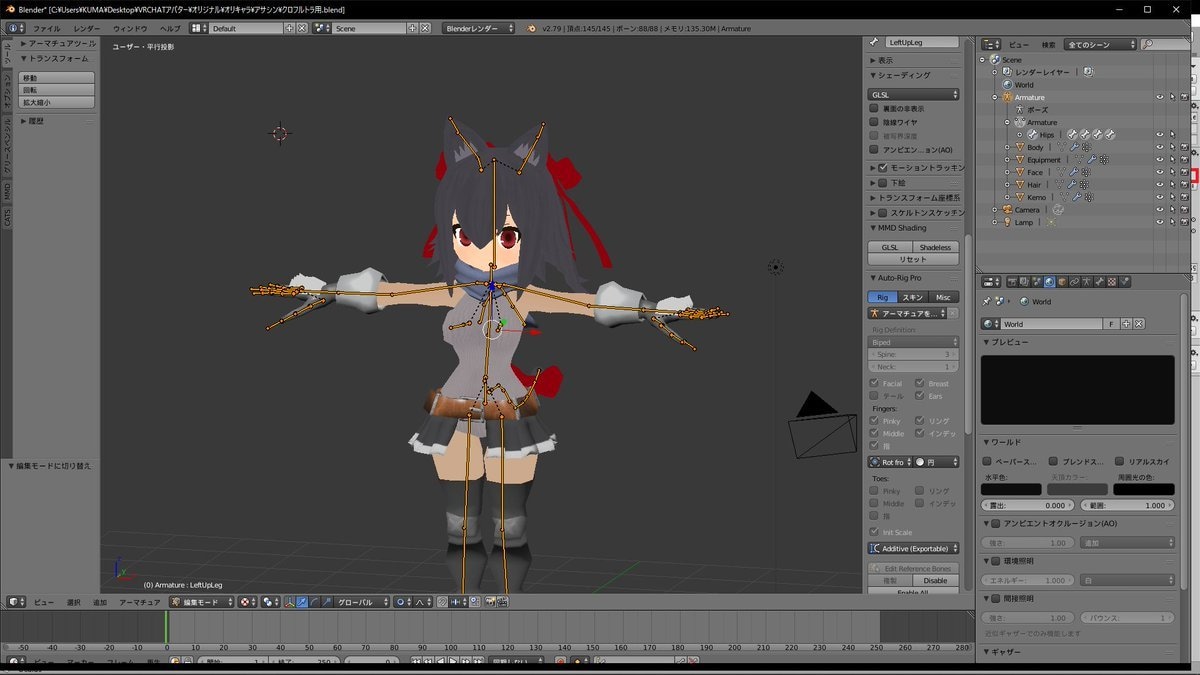Click the LeftUpLeg bone name field
Screen dimensions: 1200x675
pyautogui.click(x=921, y=43)
